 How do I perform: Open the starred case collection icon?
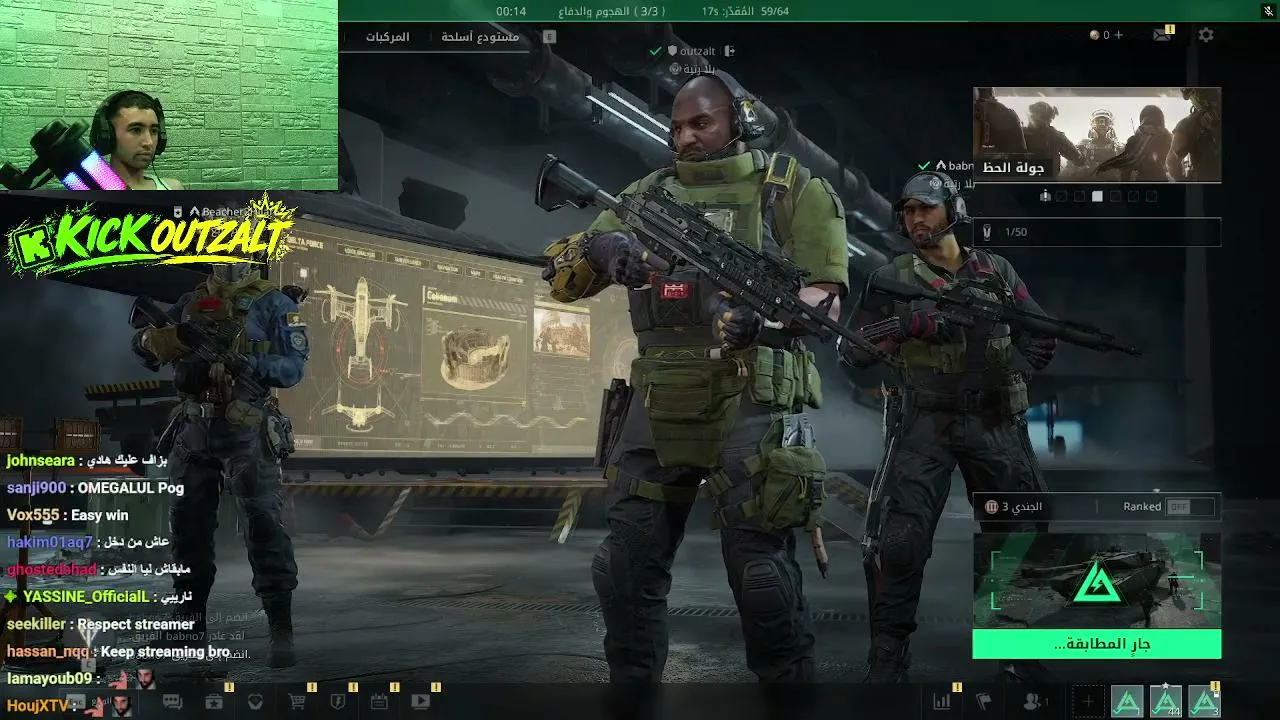(214, 702)
